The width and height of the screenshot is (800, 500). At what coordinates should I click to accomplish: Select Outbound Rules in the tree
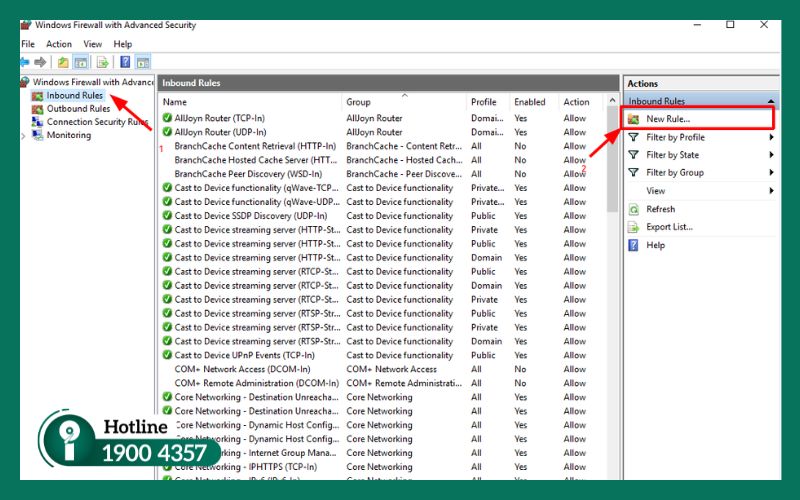pyautogui.click(x=78, y=109)
